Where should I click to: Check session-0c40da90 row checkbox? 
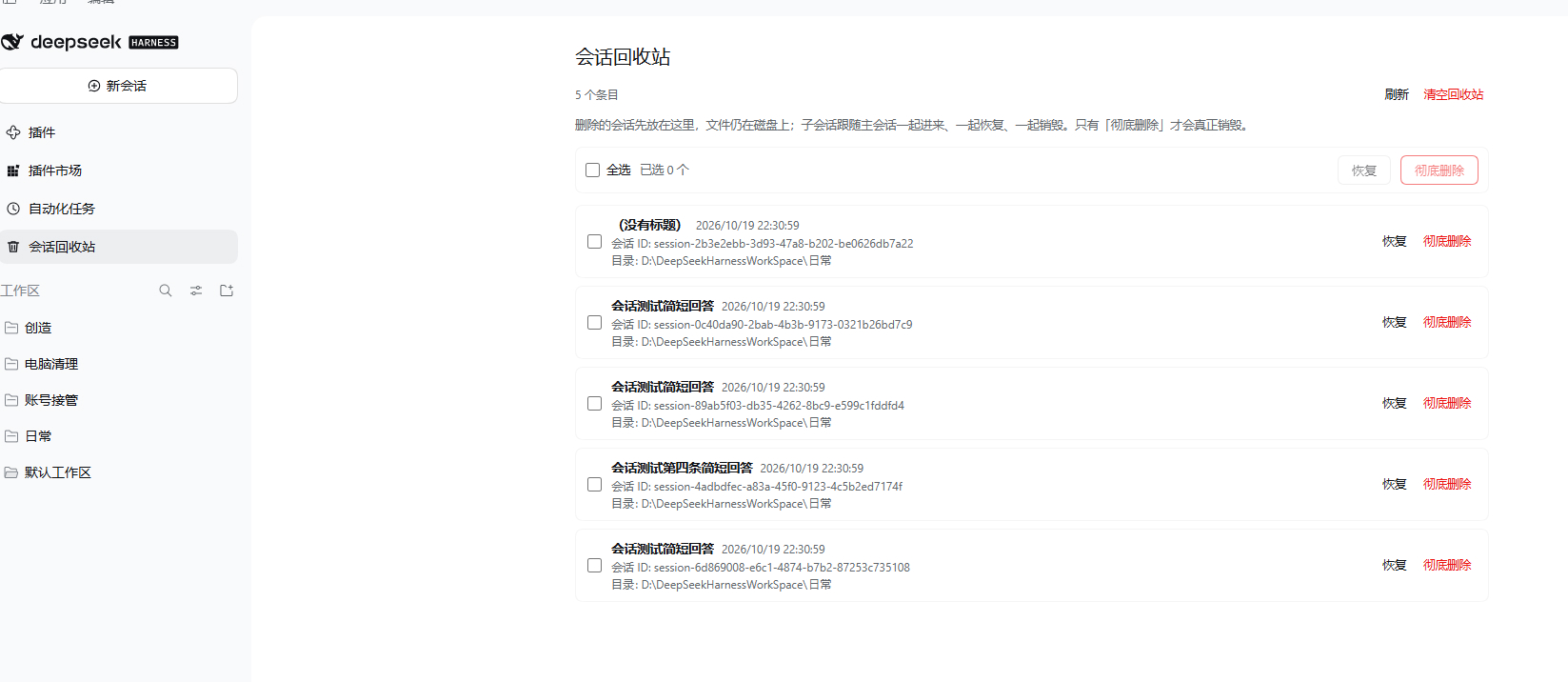click(594, 323)
